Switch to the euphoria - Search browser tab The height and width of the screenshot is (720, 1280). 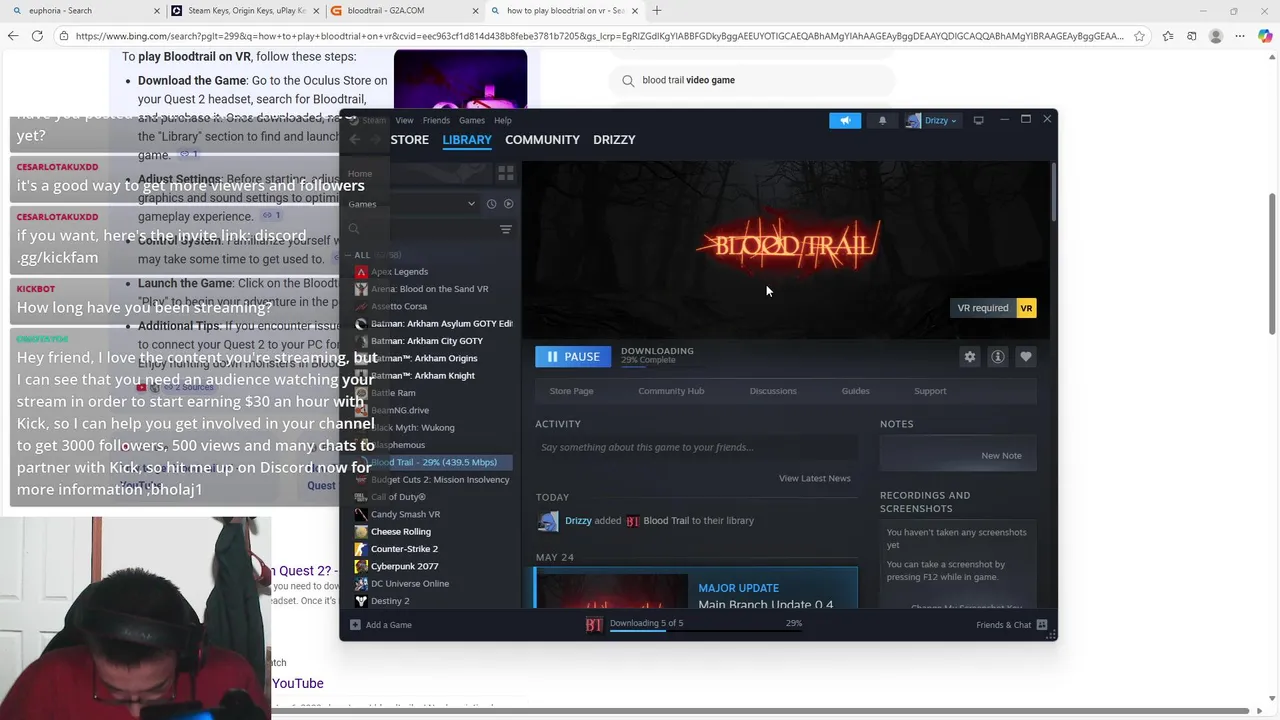click(85, 11)
